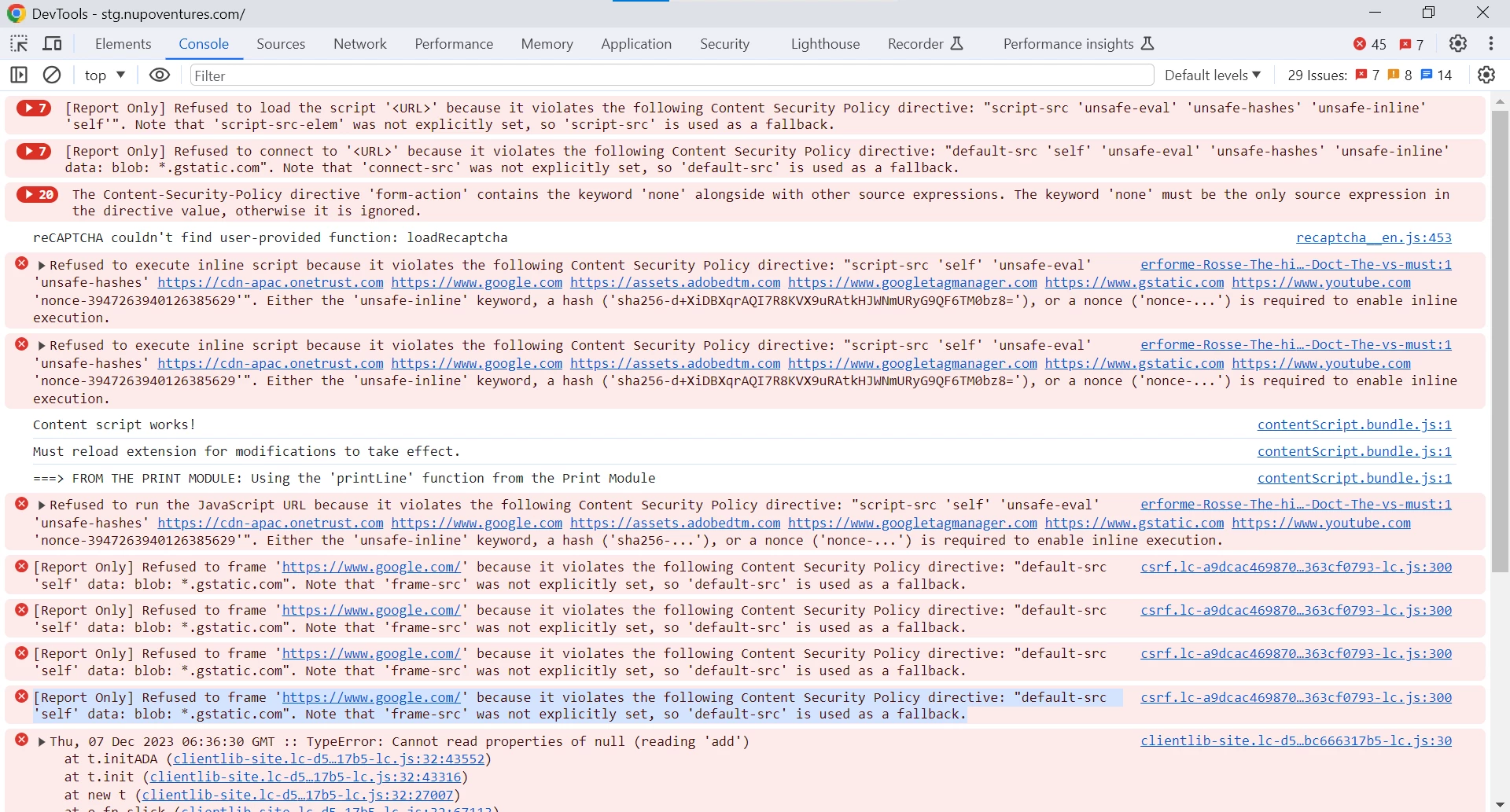Image resolution: width=1510 pixels, height=812 pixels.
Task: Switch to the Sources tab
Action: [281, 44]
